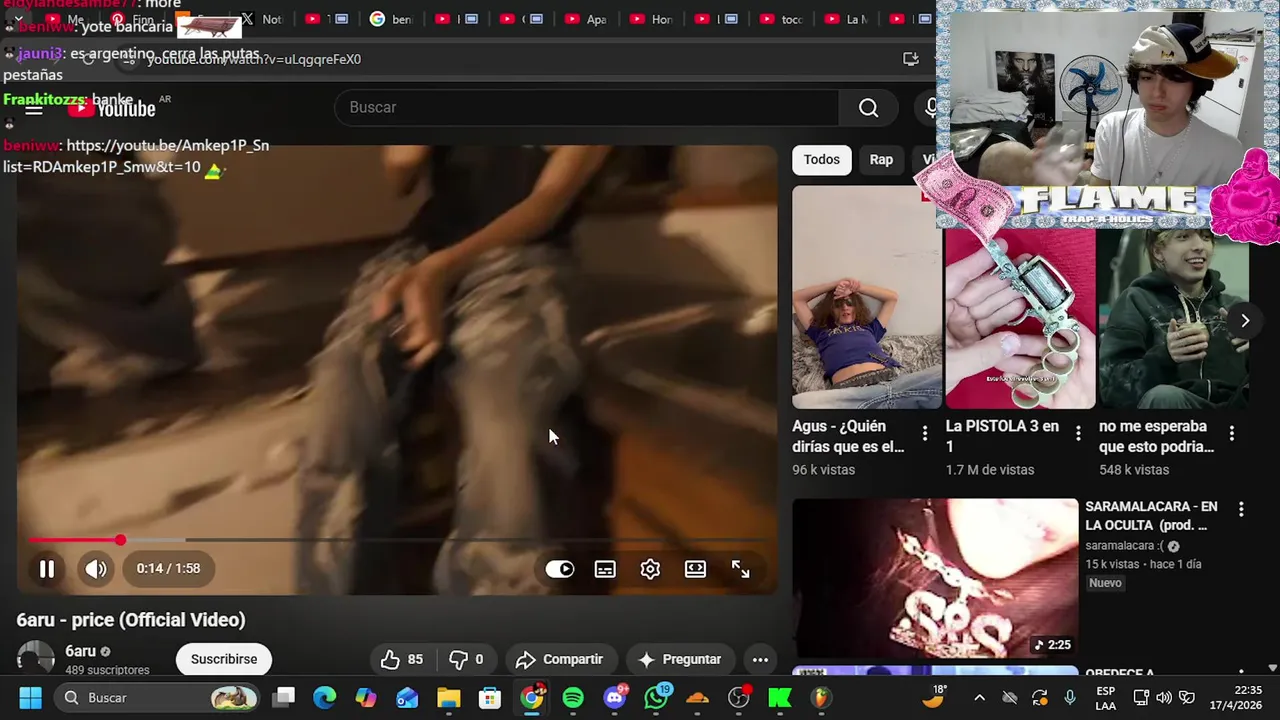This screenshot has width=1280, height=720.
Task: Switch to Chrome on the taskbar
Action: (x=532, y=698)
